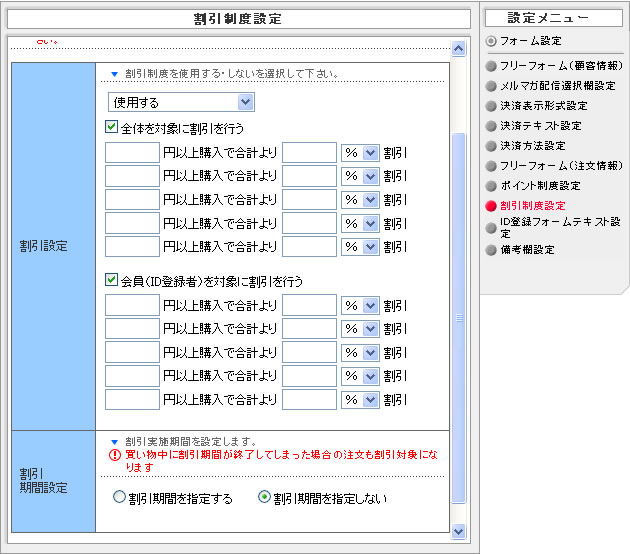Click the red bullet beside 割引制度設定
Screen dimensions: 630x554
click(491, 206)
